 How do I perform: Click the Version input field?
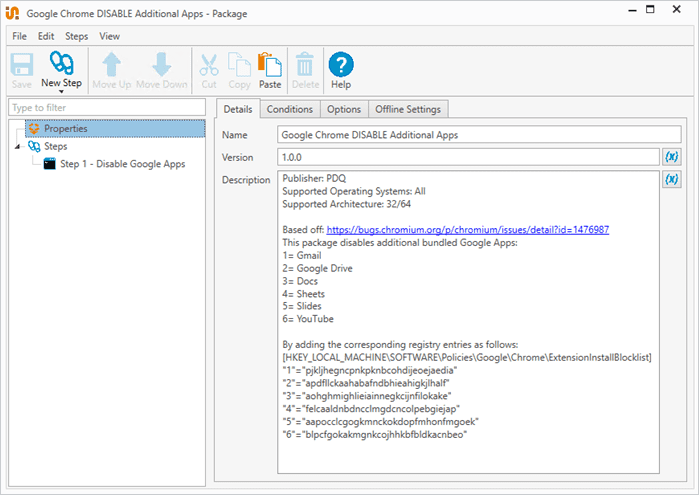point(468,157)
